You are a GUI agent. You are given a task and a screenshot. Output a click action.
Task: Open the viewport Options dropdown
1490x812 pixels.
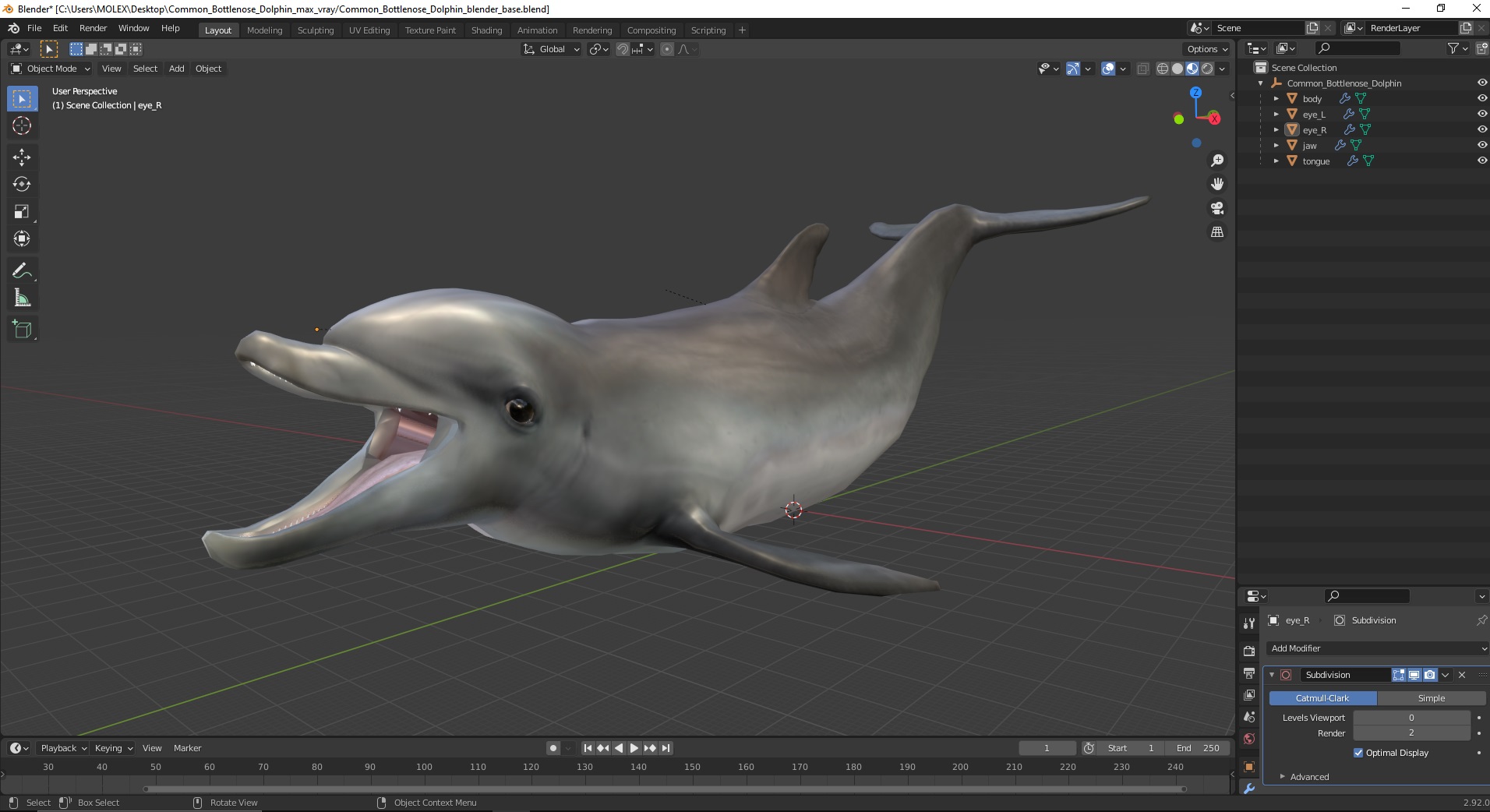coord(1206,49)
